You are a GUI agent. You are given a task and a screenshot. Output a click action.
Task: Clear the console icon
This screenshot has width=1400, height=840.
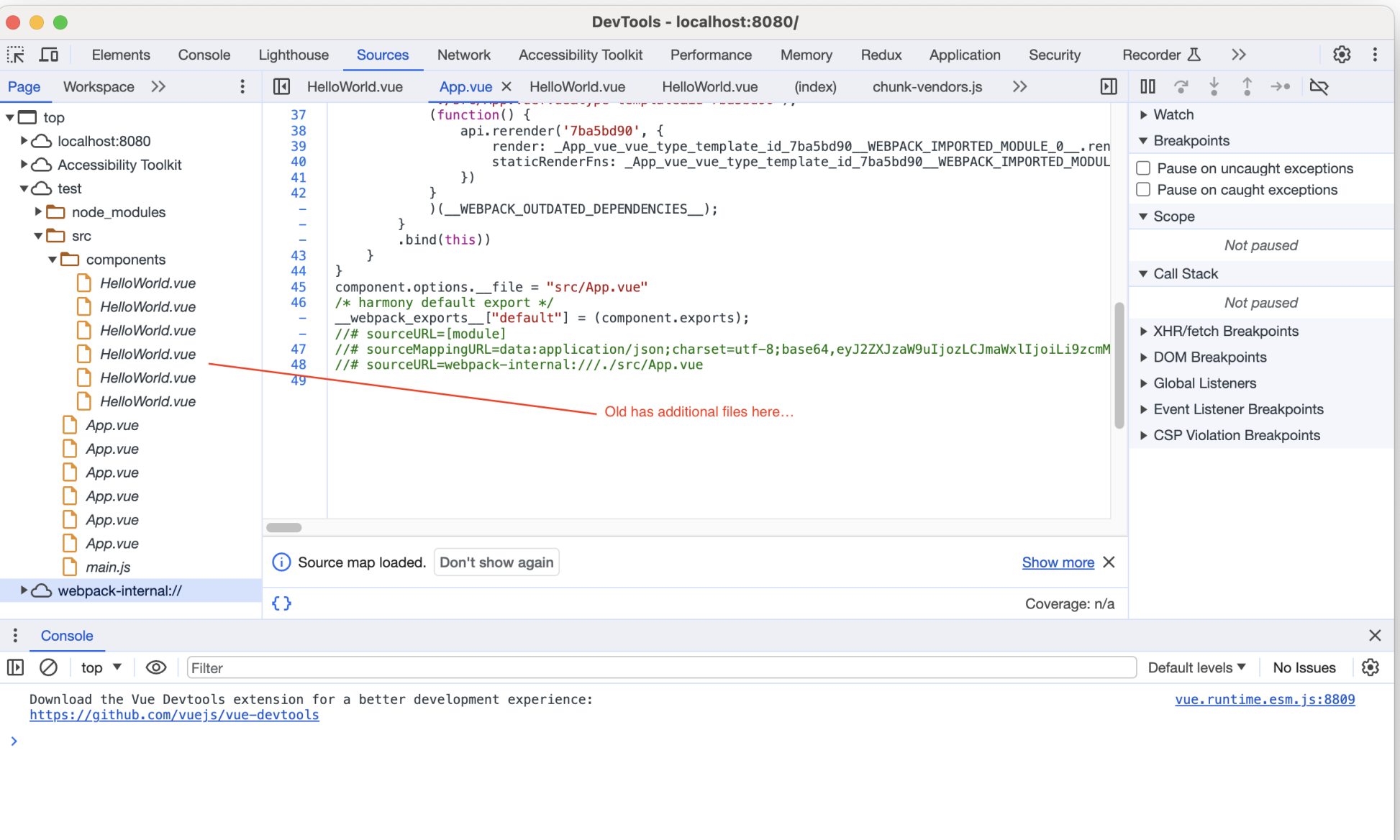click(48, 667)
